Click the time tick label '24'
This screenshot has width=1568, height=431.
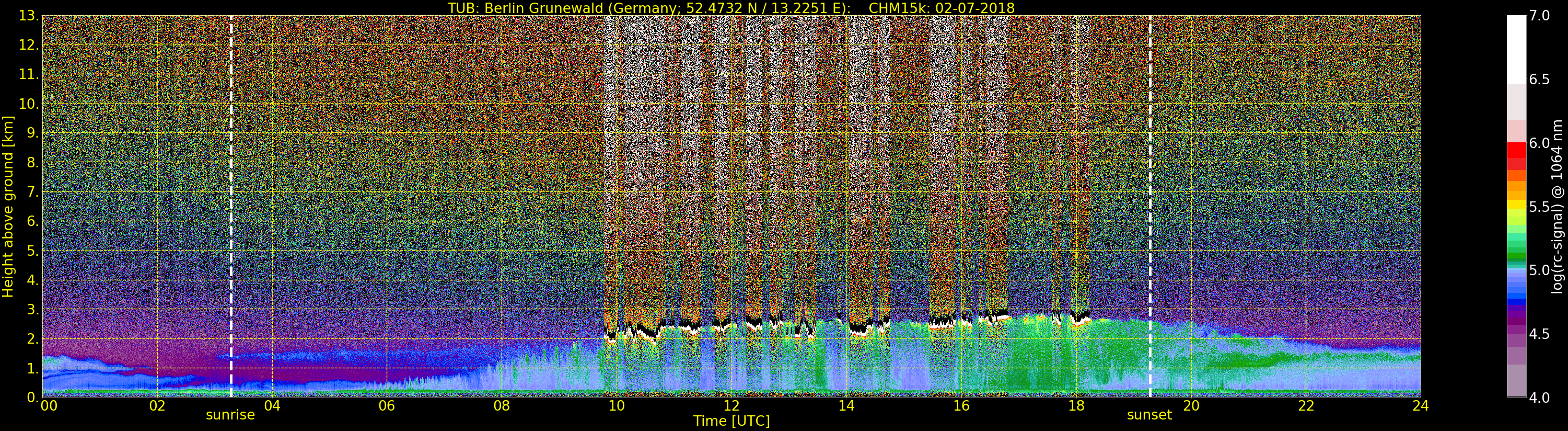coord(1420,405)
